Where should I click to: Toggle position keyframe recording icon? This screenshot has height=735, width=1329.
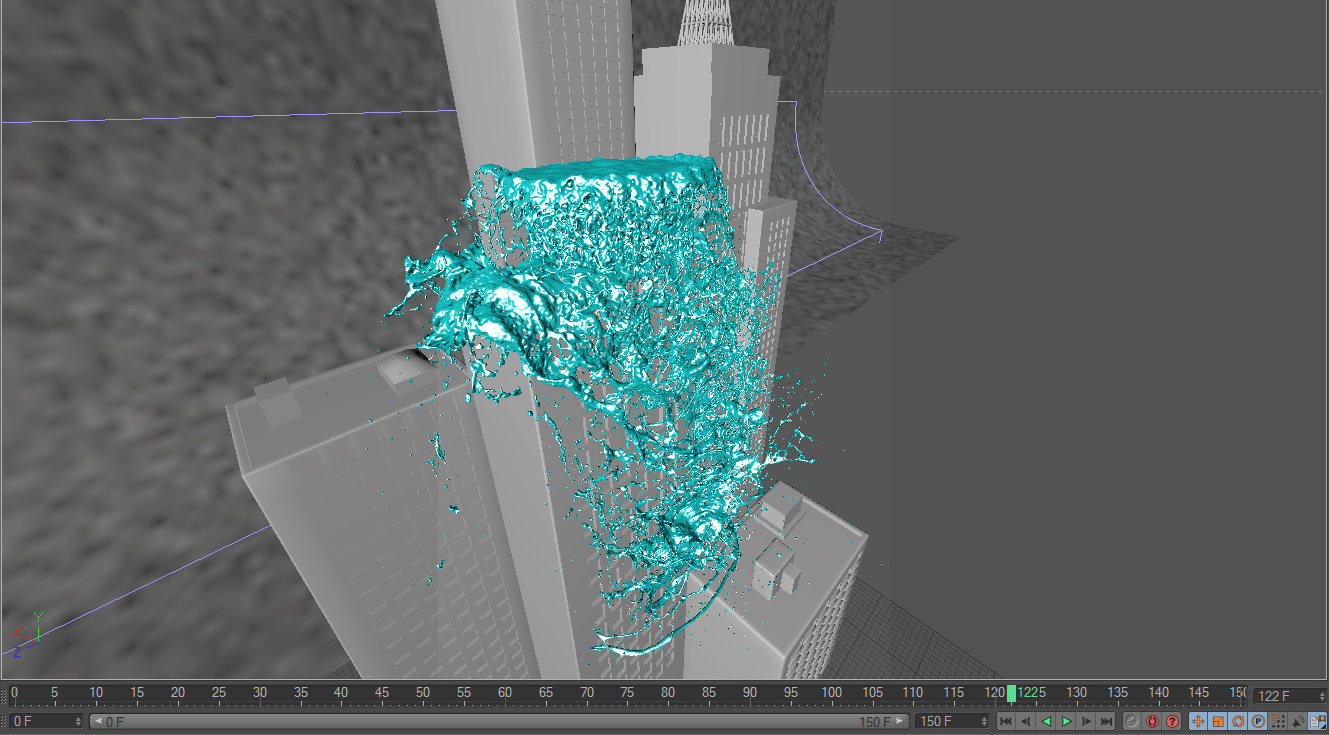click(1198, 721)
